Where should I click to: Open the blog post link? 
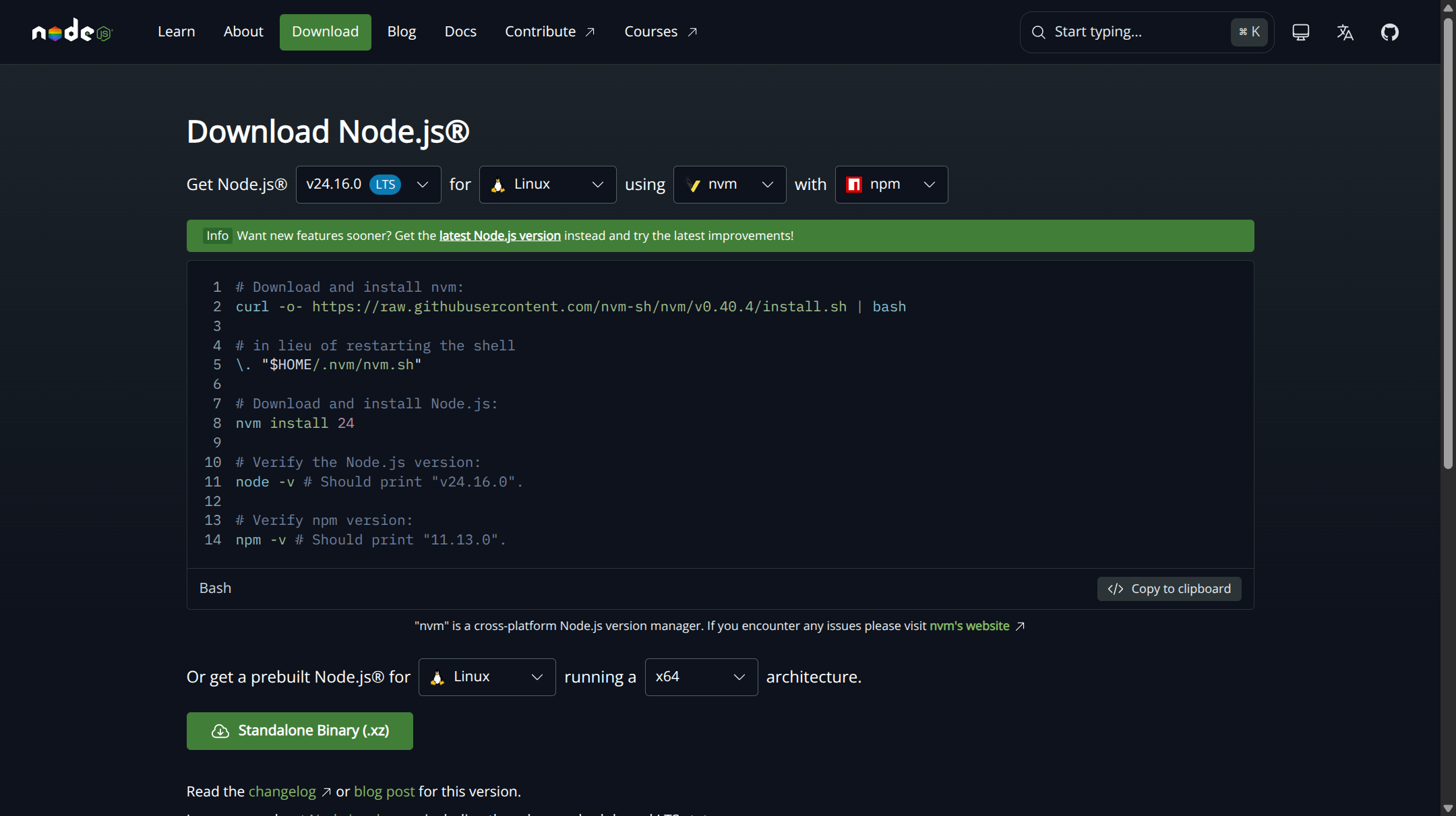(384, 792)
